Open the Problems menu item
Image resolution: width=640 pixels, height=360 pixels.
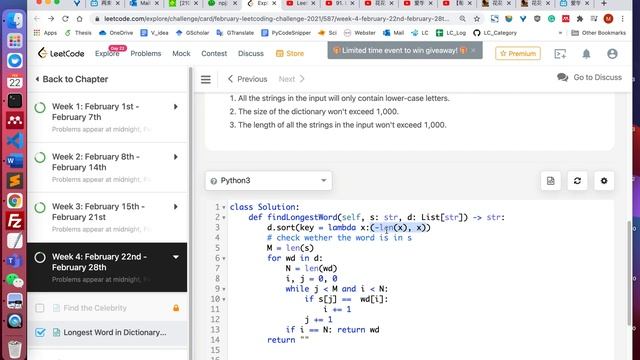coord(146,53)
